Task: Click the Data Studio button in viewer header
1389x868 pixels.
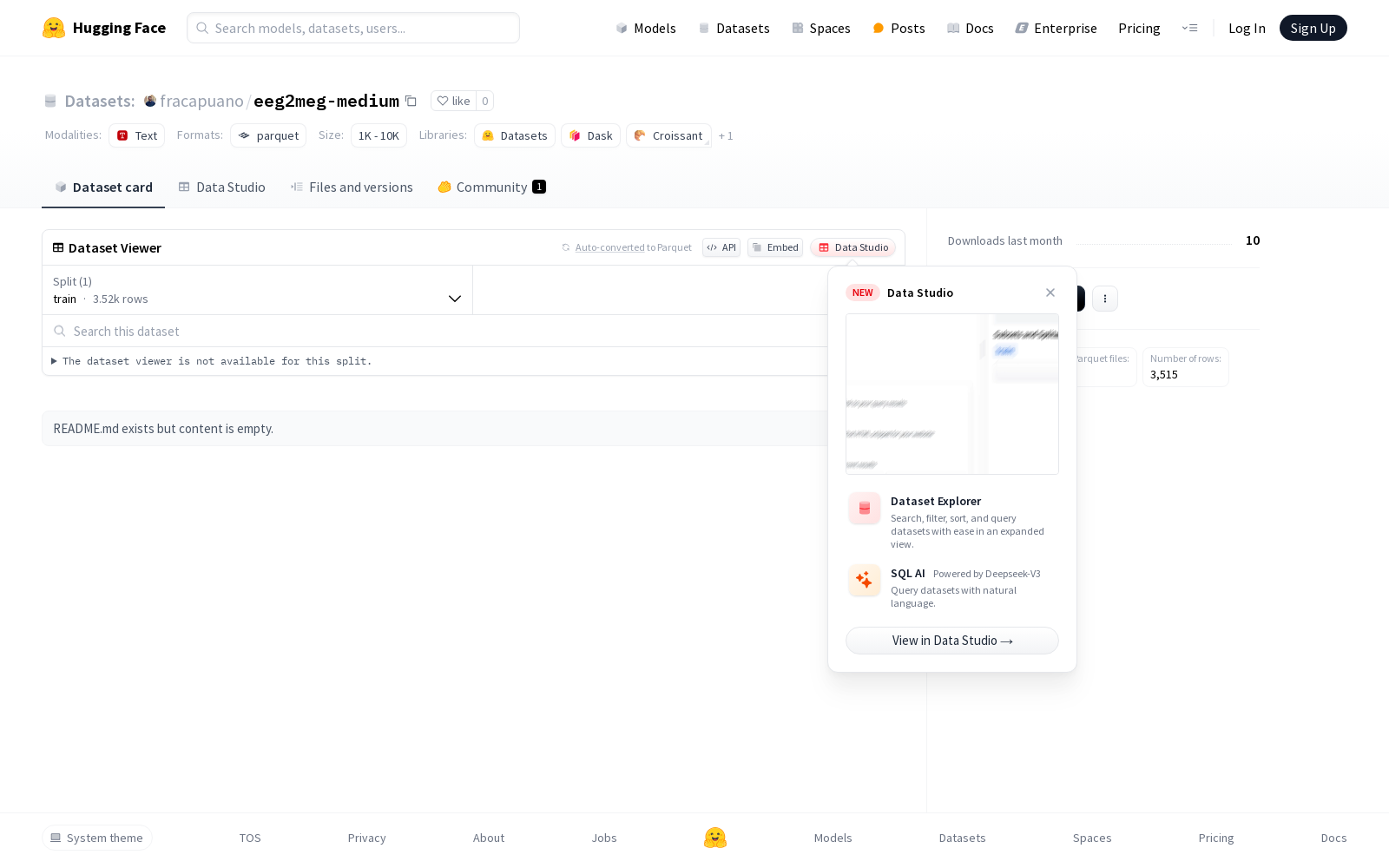Action: click(x=853, y=247)
